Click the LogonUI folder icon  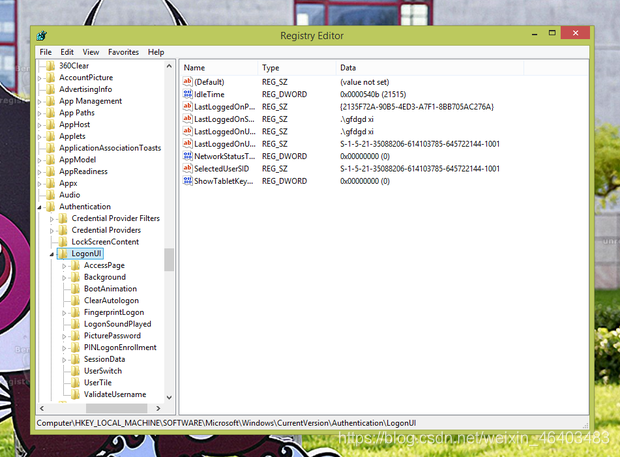pos(63,253)
